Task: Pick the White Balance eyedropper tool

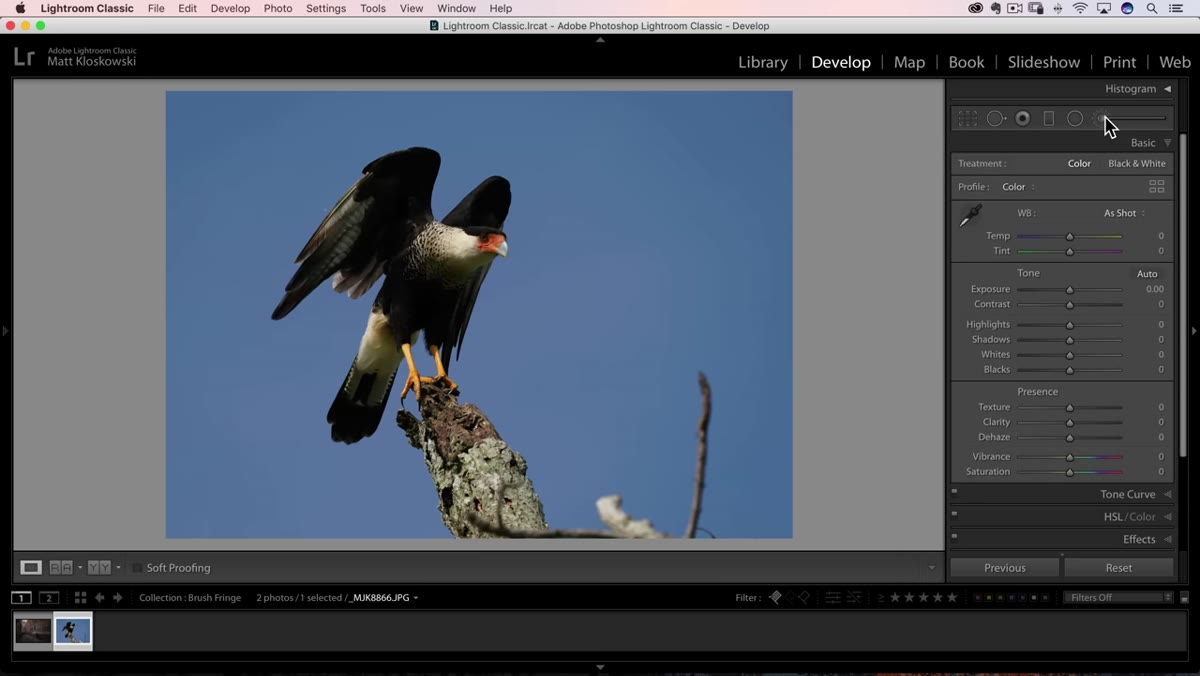Action: click(970, 216)
